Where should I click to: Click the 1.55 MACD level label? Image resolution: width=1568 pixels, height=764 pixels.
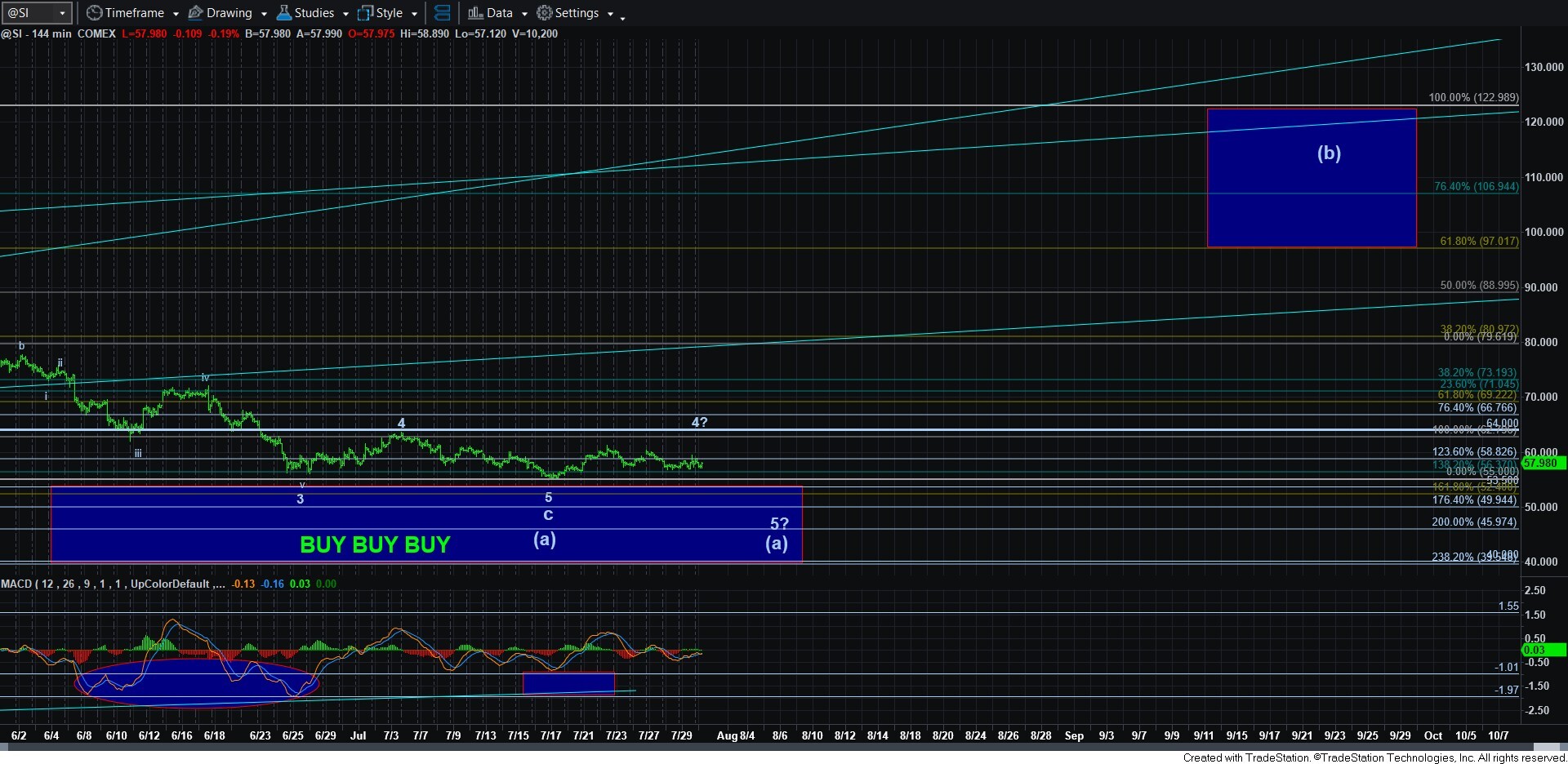click(x=1508, y=606)
